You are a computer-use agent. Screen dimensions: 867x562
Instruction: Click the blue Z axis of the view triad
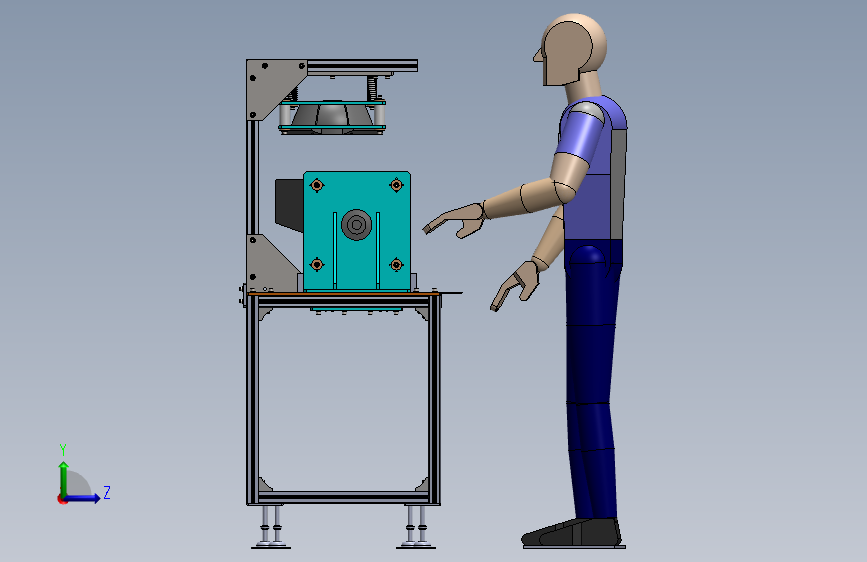click(83, 498)
